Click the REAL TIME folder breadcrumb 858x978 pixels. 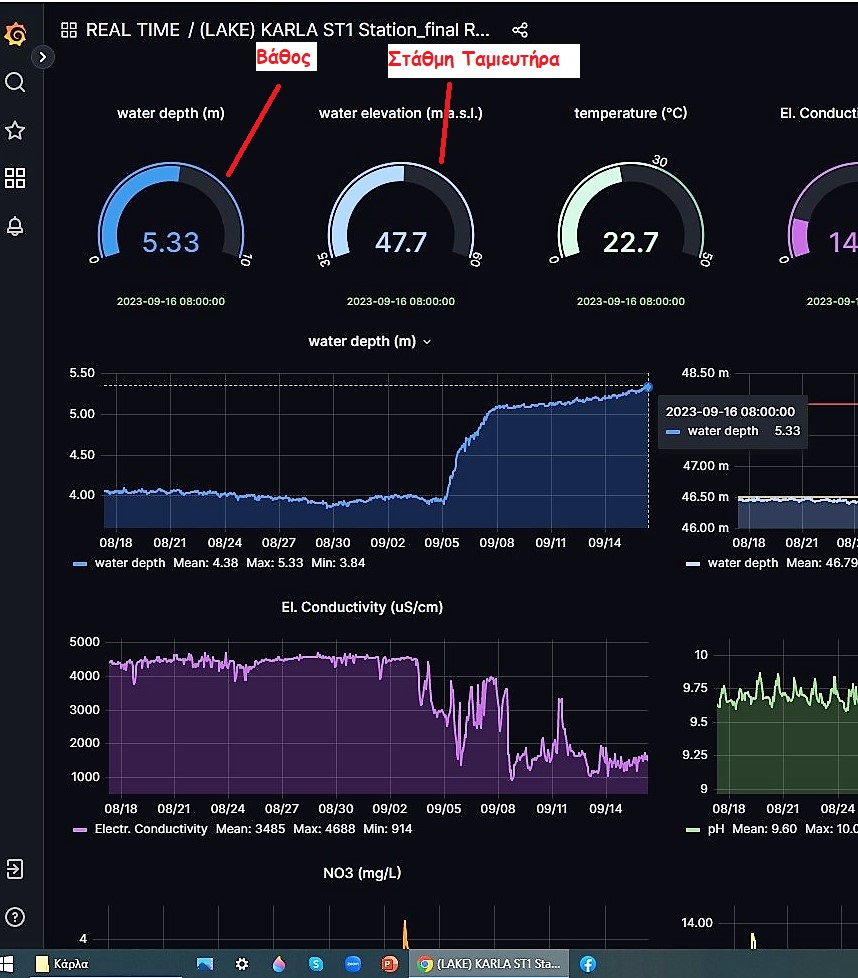[x=132, y=30]
